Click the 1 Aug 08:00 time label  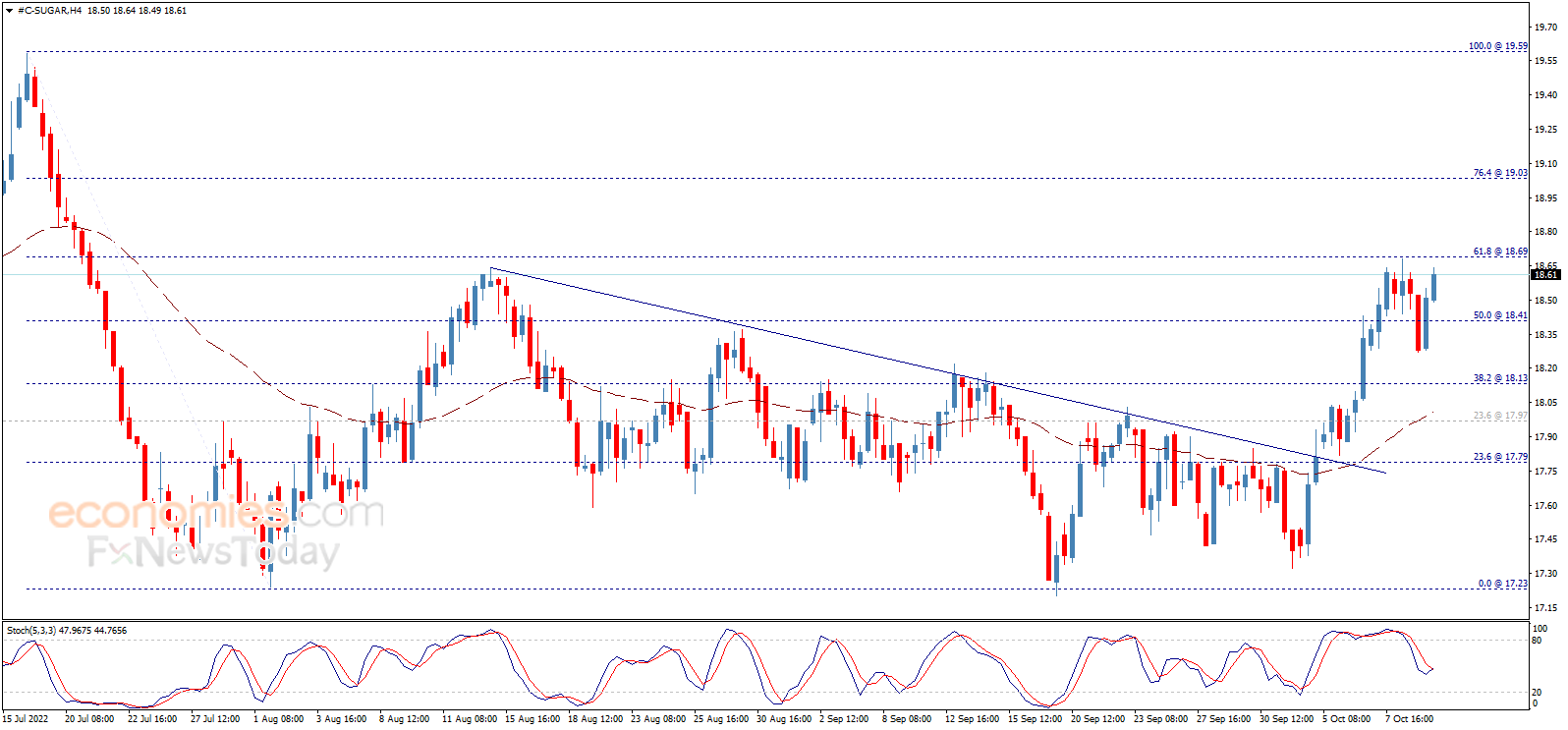pyautogui.click(x=279, y=719)
